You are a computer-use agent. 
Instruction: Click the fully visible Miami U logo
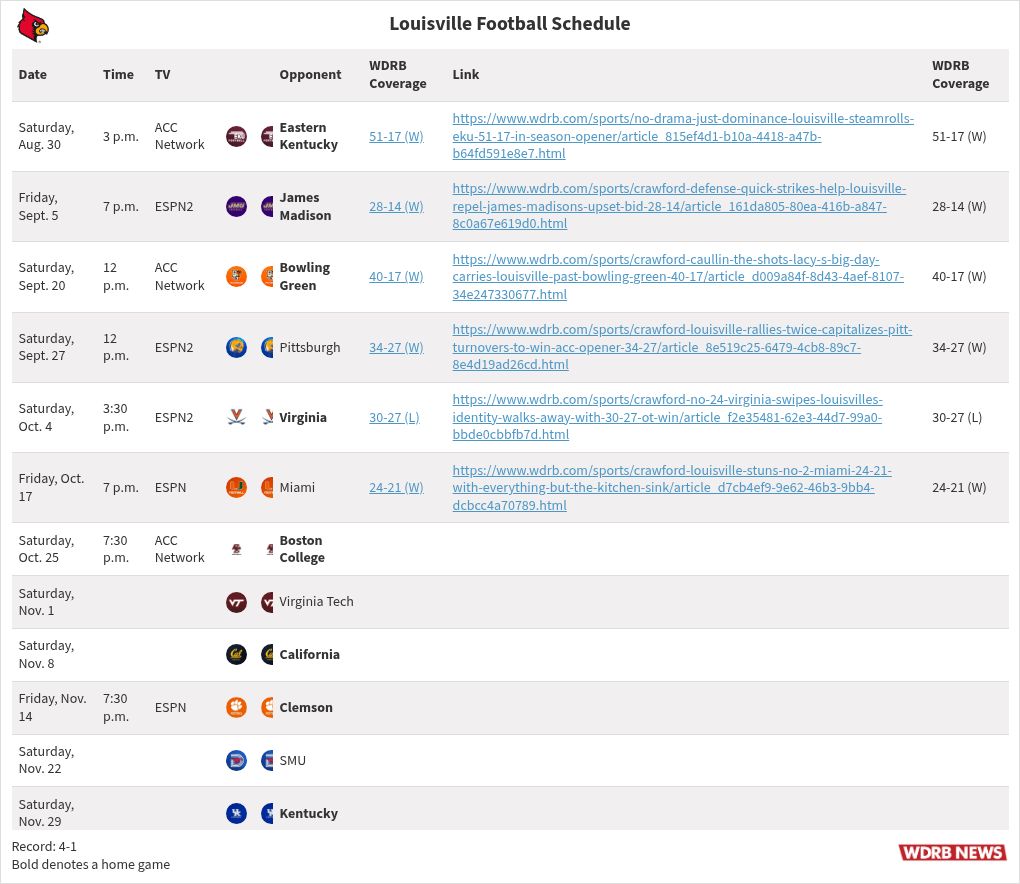coord(236,488)
